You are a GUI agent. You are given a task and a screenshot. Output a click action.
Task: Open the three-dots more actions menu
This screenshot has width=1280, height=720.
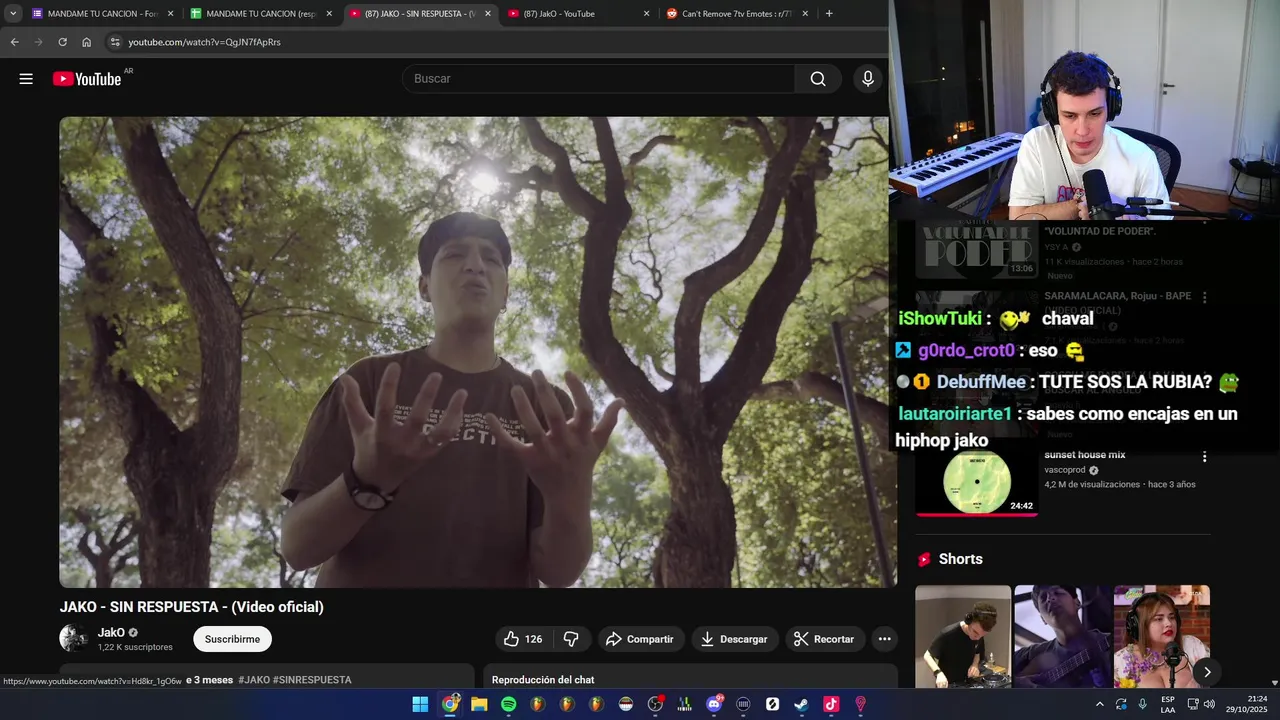[x=884, y=639]
